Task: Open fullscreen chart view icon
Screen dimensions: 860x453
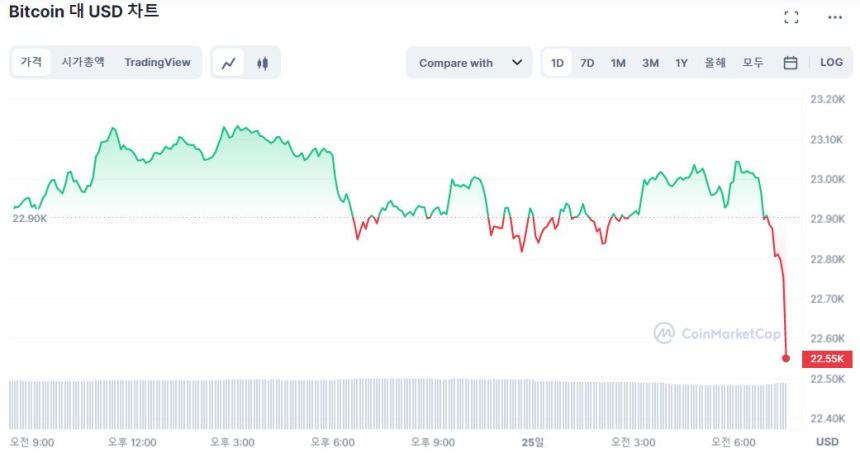Action: click(791, 17)
